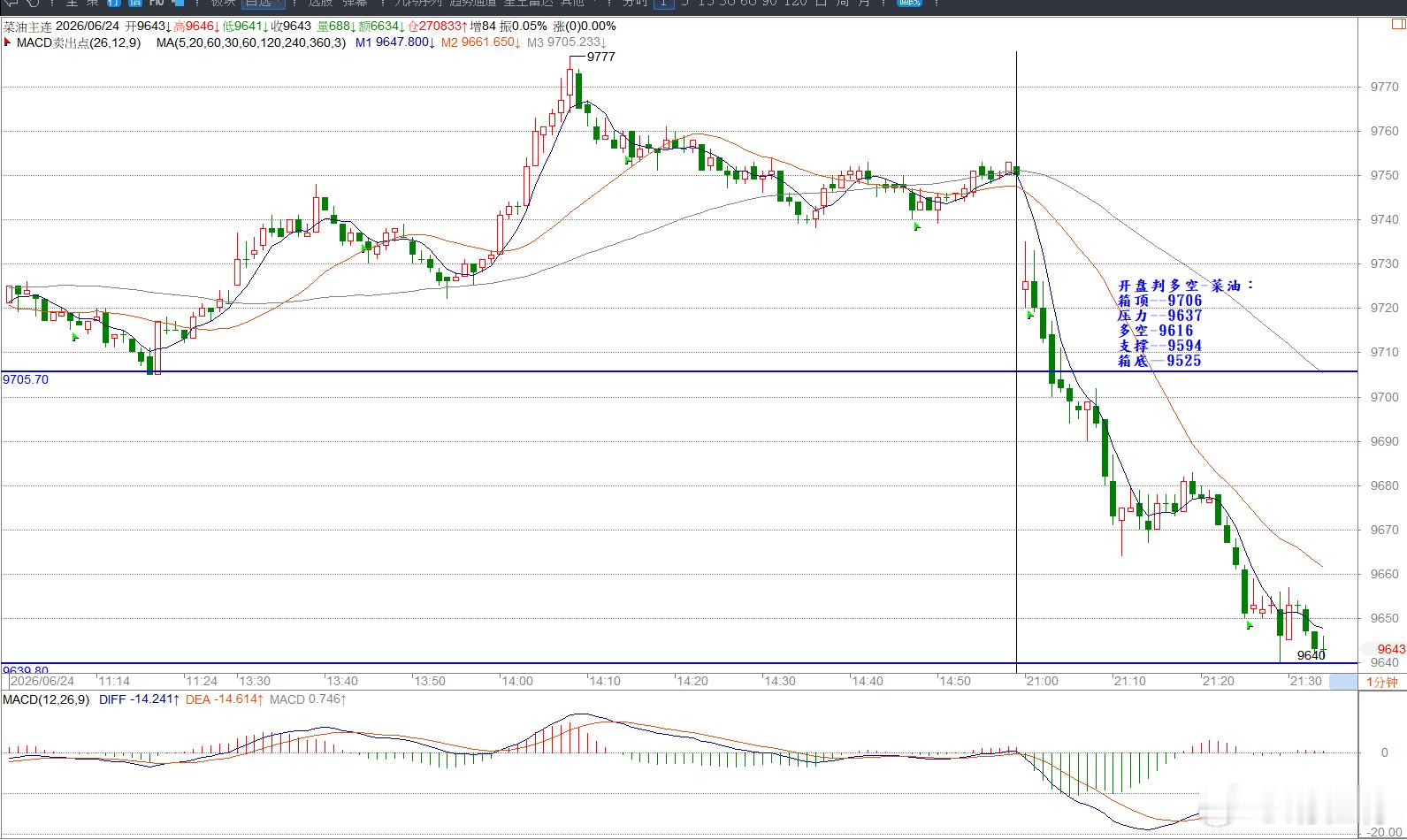Open the 自选 dropdown in top toolbar

click(x=264, y=3)
